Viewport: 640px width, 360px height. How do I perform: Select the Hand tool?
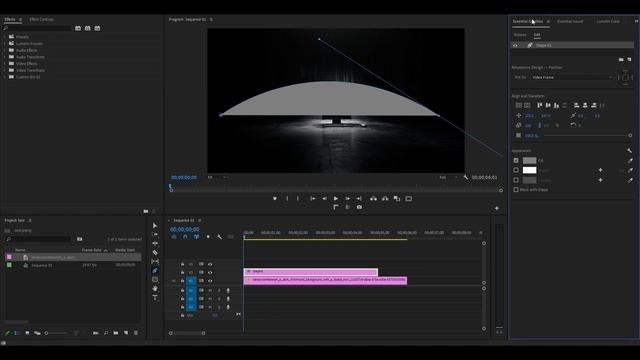155,289
